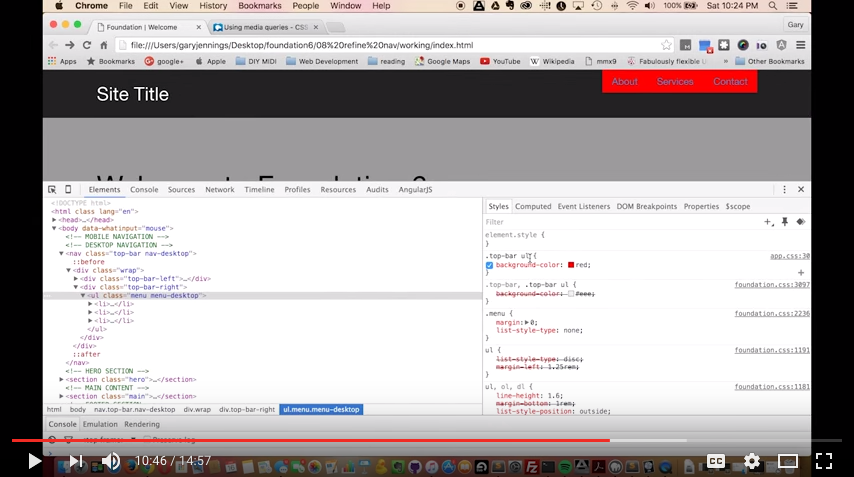This screenshot has width=854, height=477.
Task: Select the inspect element tool in DevTools
Action: coord(52,189)
